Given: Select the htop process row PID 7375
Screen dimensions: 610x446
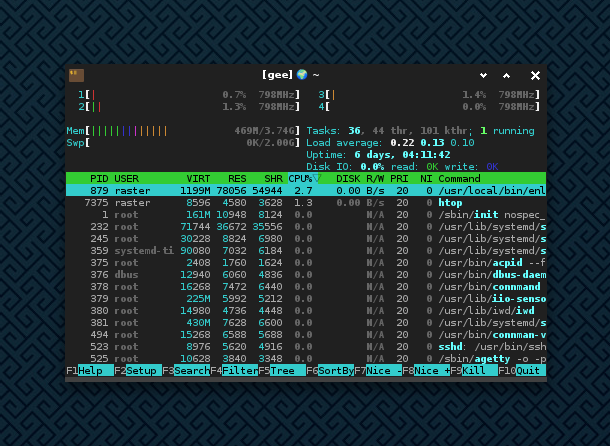Looking at the screenshot, I should [306, 203].
